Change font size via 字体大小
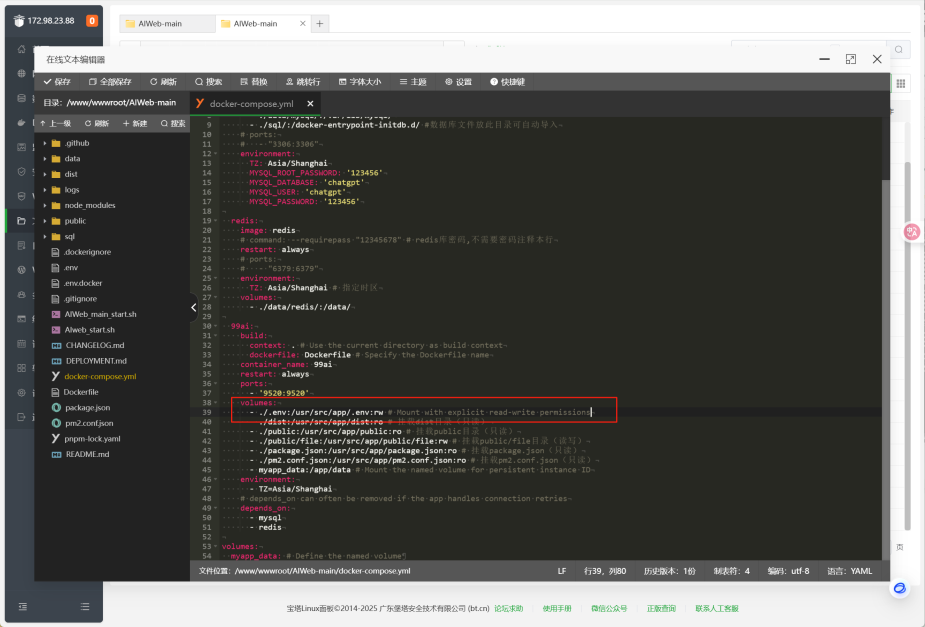The width and height of the screenshot is (925, 627). (x=360, y=82)
